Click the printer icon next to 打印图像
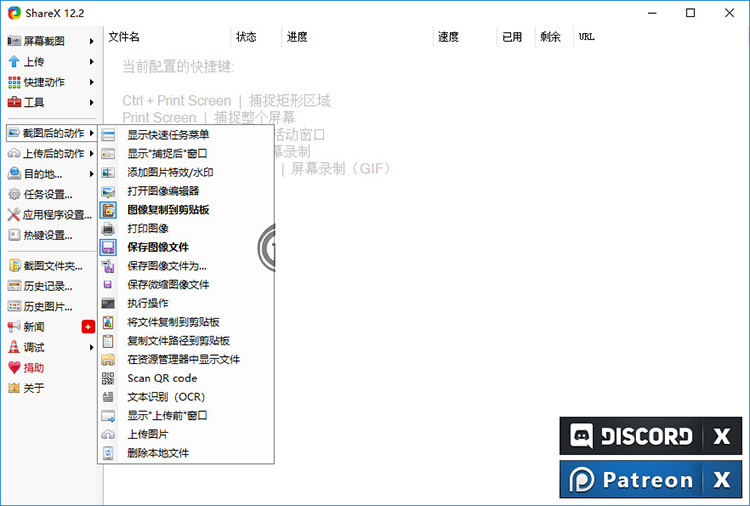 click(x=108, y=228)
